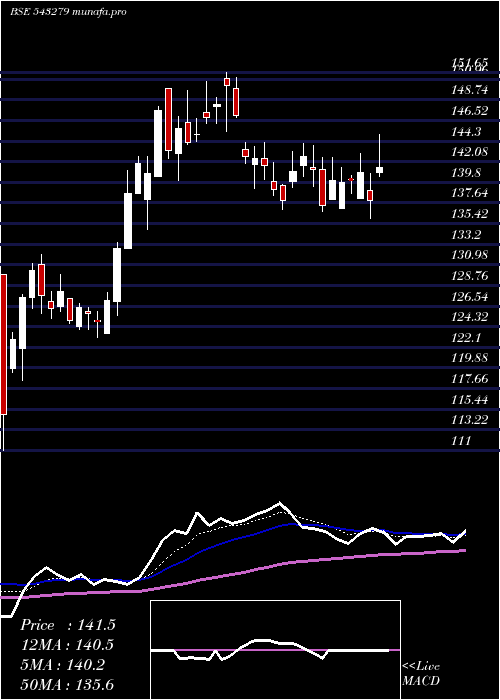Click the 146.52 price axis label
Screen dimensions: 500x700
[469, 111]
